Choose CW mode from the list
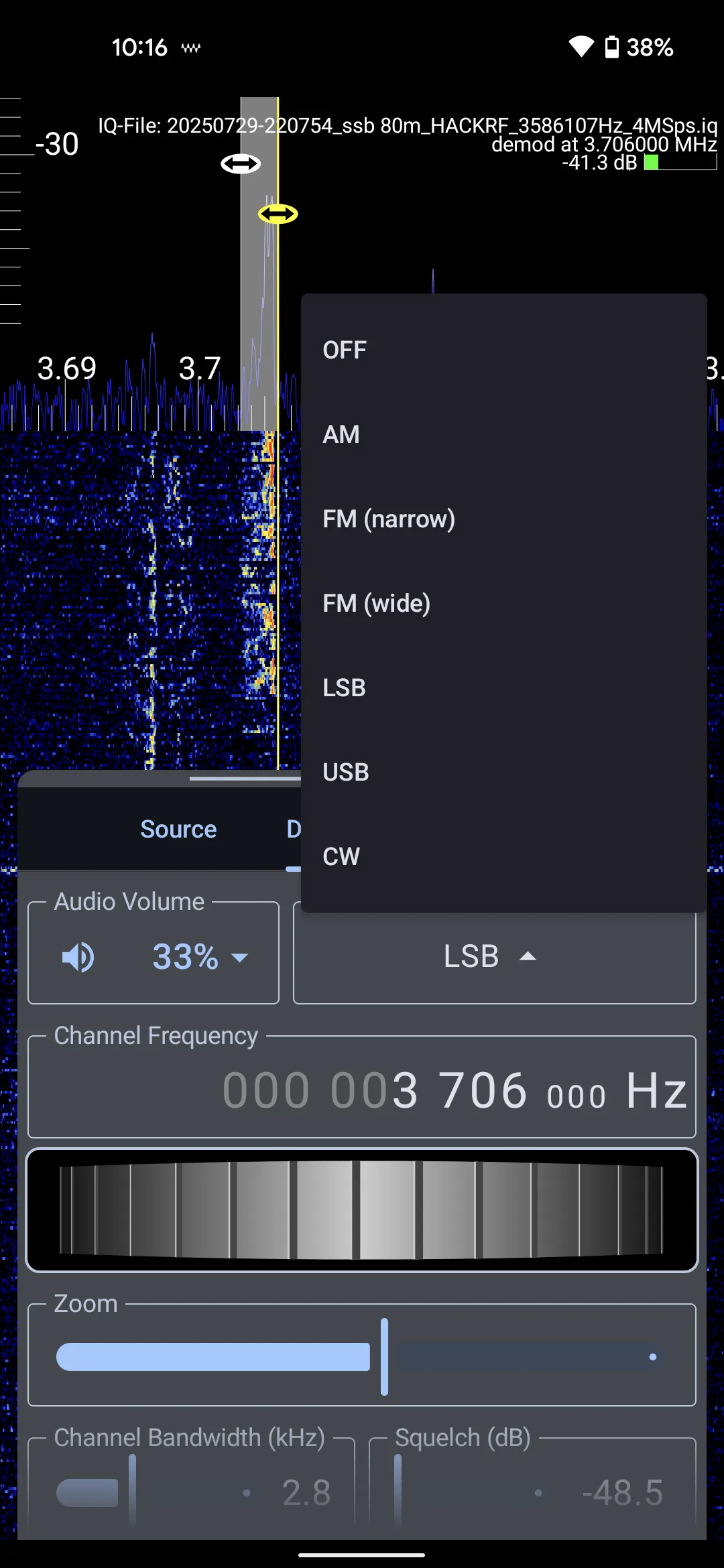Image resolution: width=724 pixels, height=1568 pixels. coord(341,856)
